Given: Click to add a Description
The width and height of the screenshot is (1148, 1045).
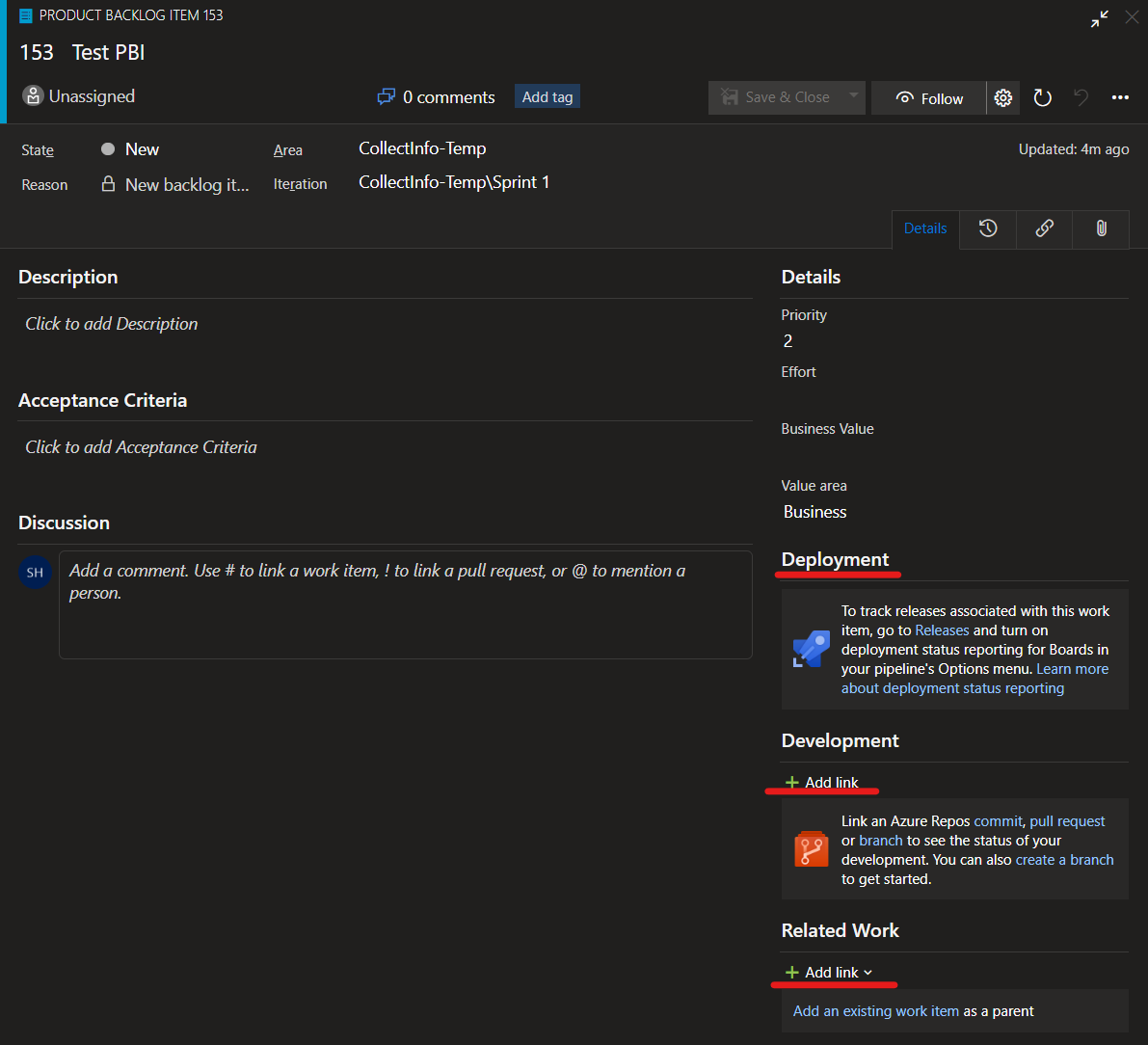Looking at the screenshot, I should [x=111, y=323].
